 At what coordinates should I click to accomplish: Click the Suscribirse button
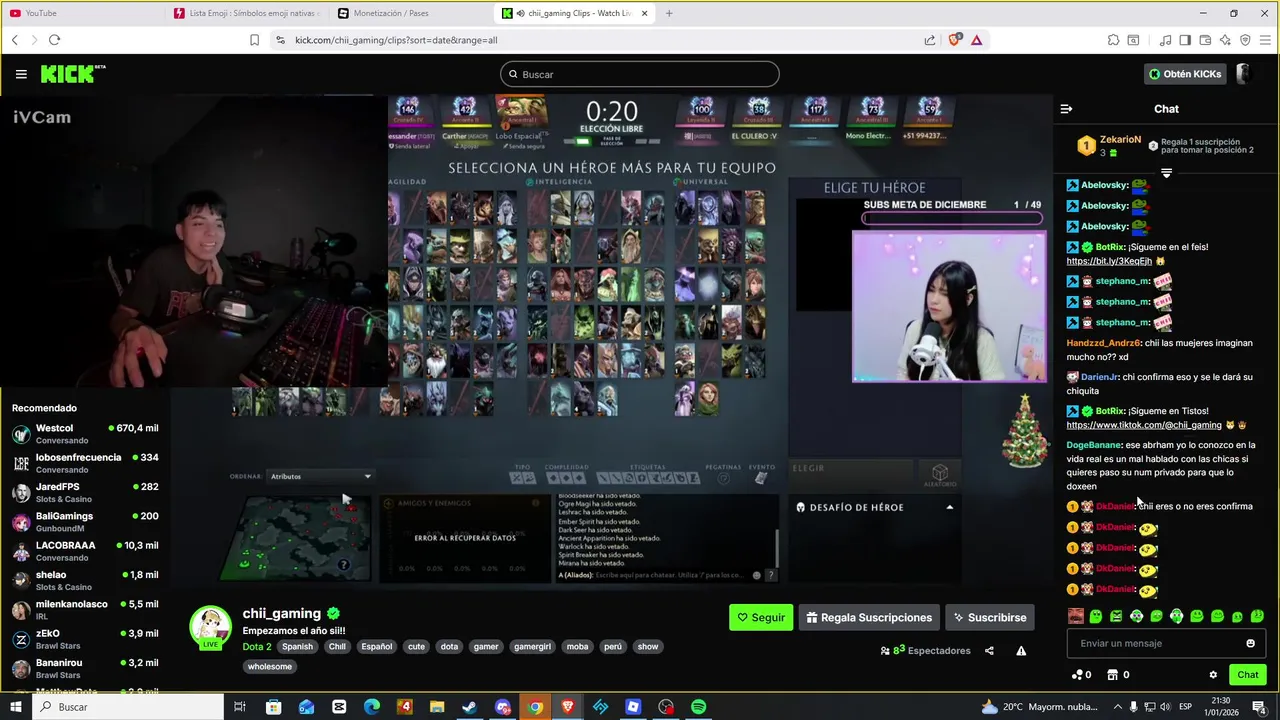[989, 617]
